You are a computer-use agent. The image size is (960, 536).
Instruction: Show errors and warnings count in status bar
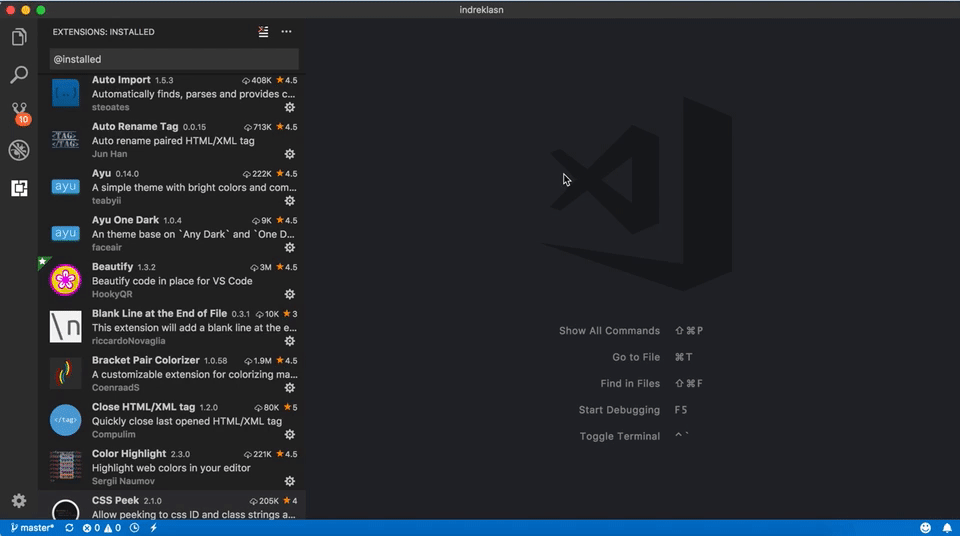click(101, 528)
